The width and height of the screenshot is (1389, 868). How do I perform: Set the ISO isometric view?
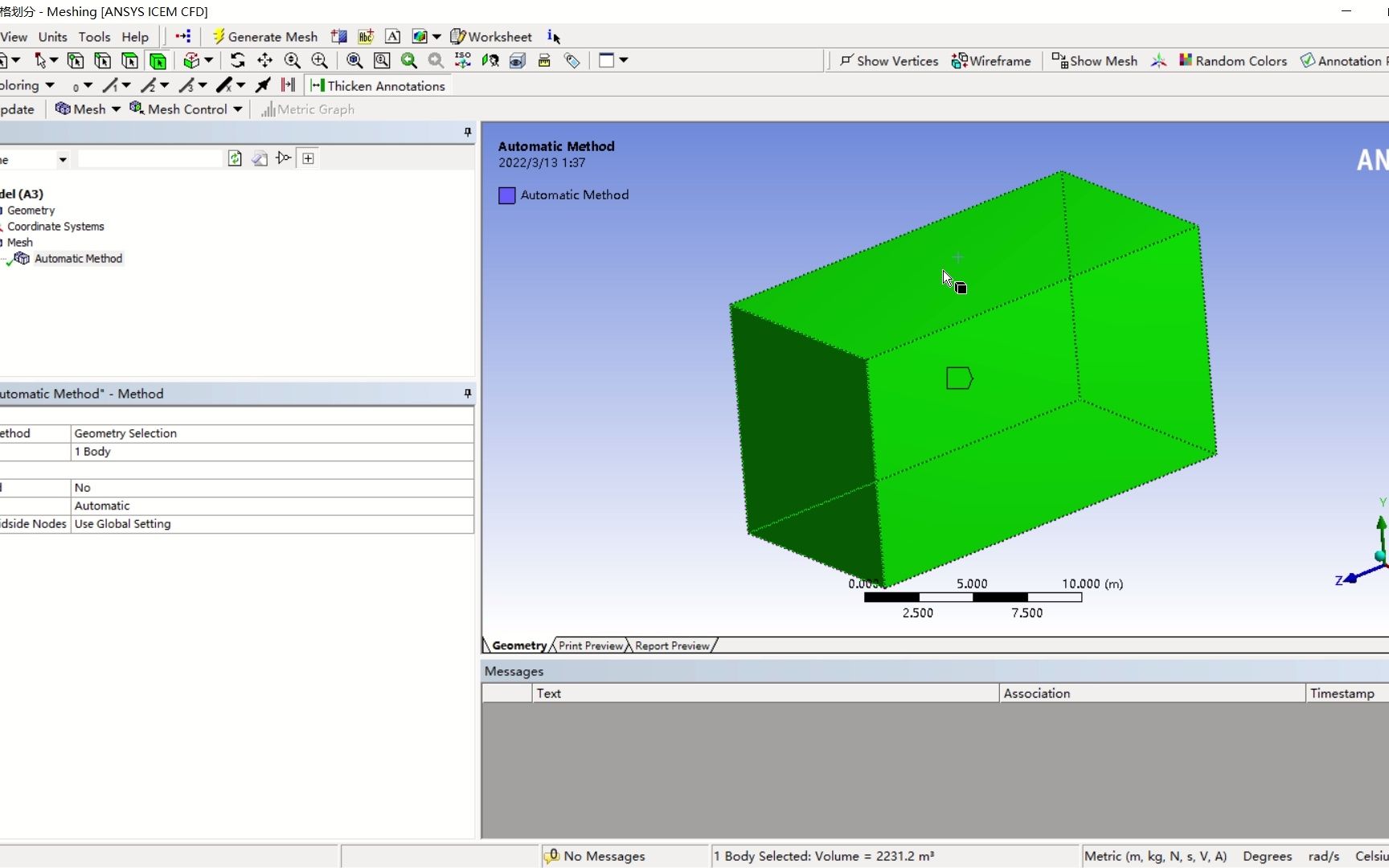[463, 60]
